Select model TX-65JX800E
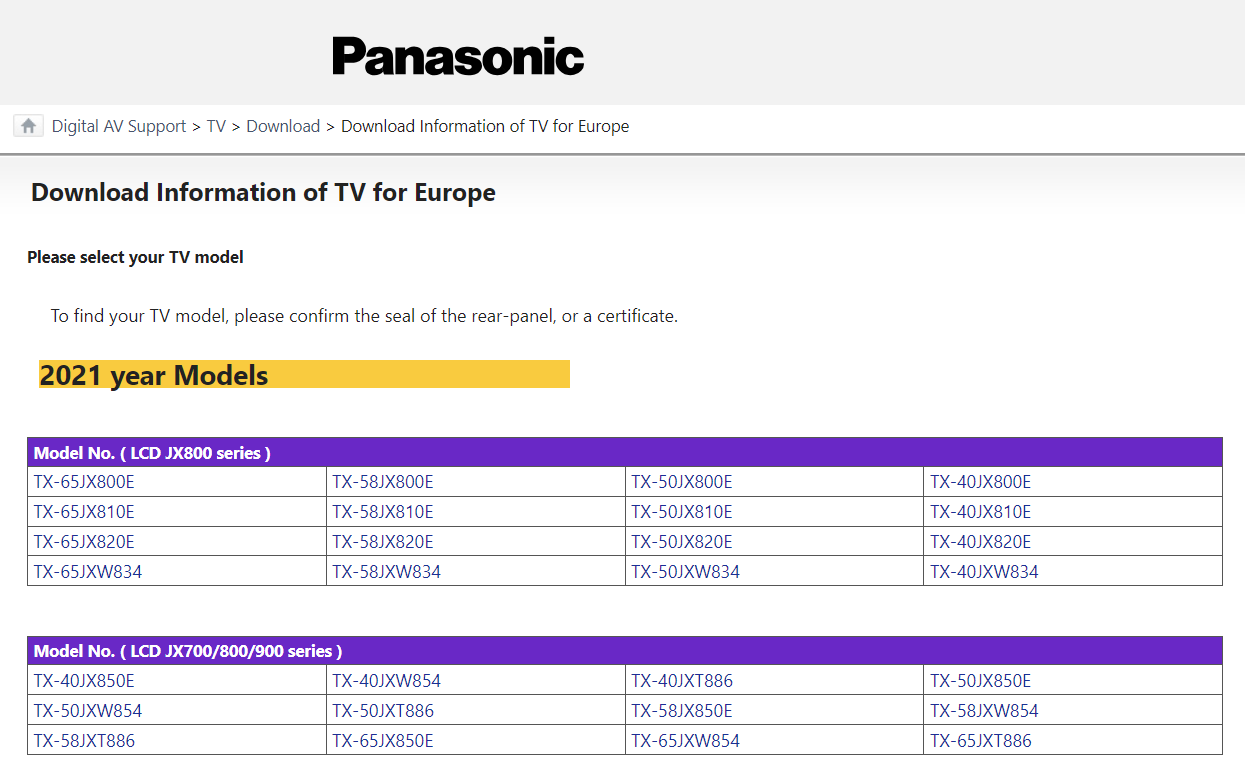 click(x=84, y=482)
